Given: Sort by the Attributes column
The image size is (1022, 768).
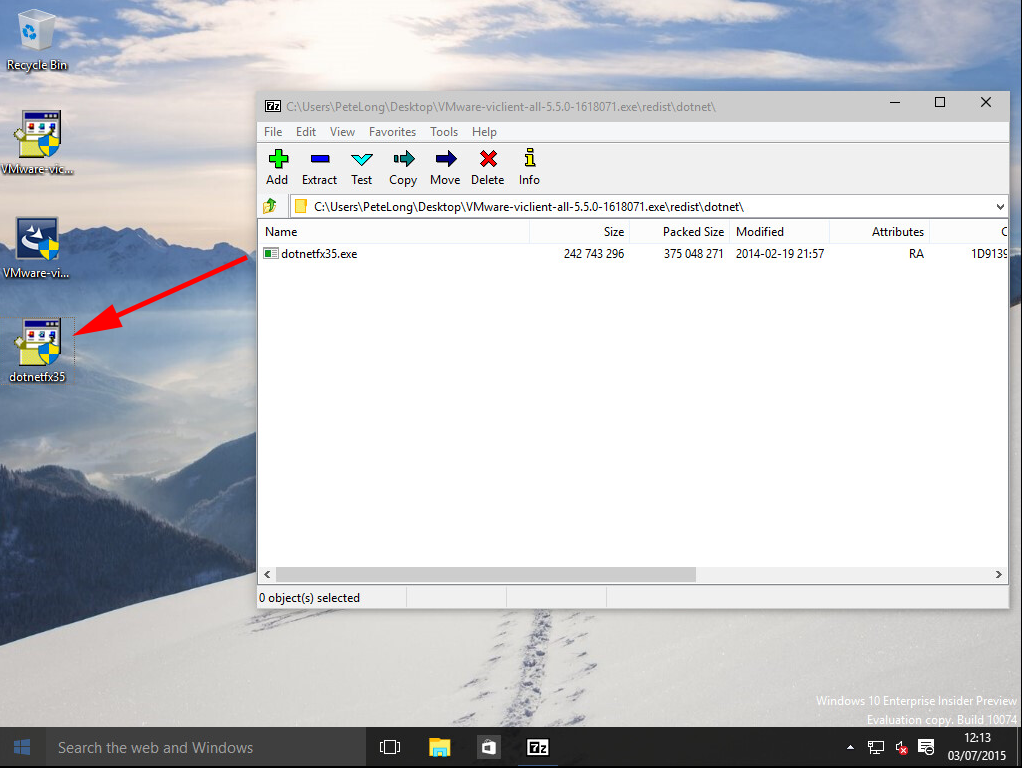Looking at the screenshot, I should 879,231.
